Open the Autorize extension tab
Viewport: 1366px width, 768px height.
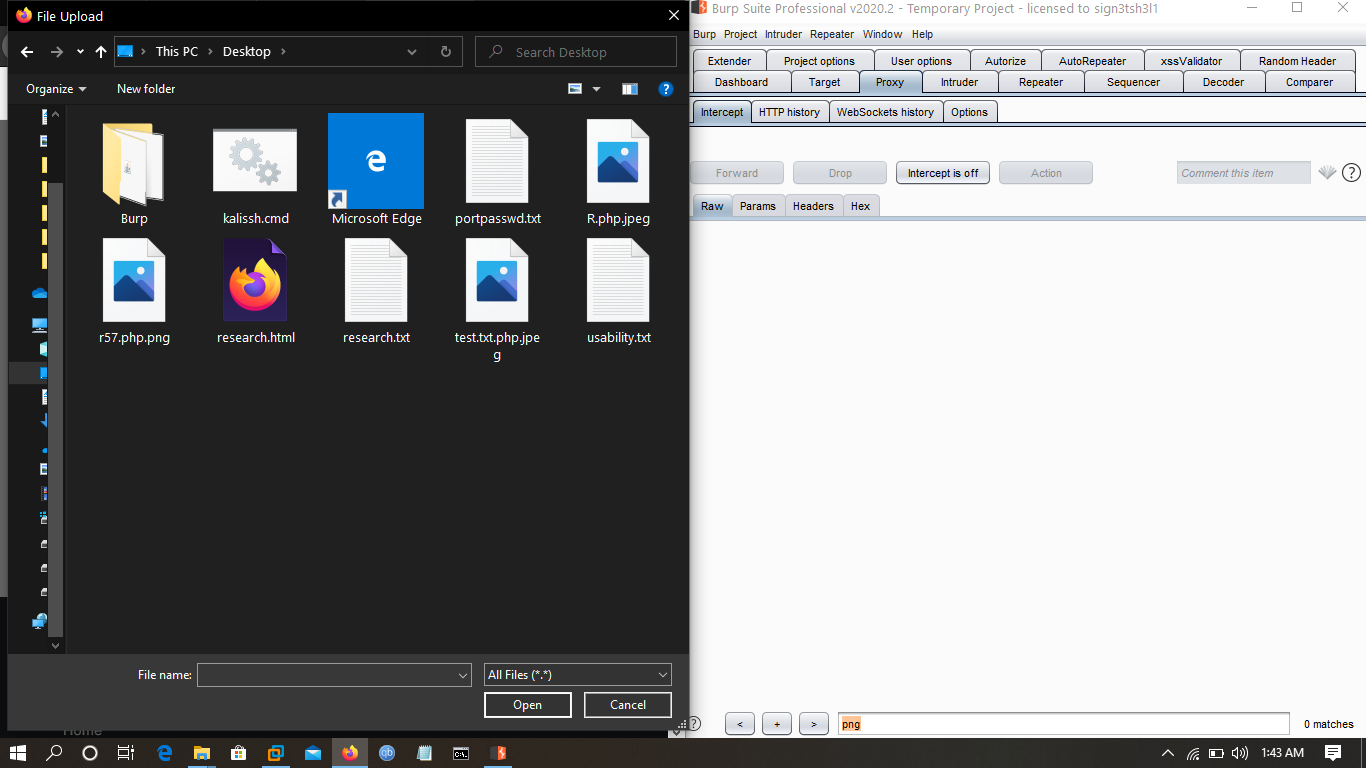point(1005,61)
